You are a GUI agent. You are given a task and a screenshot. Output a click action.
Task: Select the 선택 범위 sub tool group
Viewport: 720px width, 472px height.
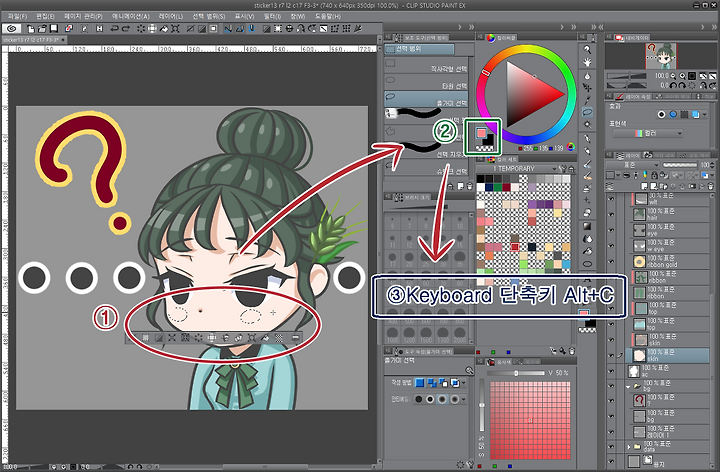419,49
